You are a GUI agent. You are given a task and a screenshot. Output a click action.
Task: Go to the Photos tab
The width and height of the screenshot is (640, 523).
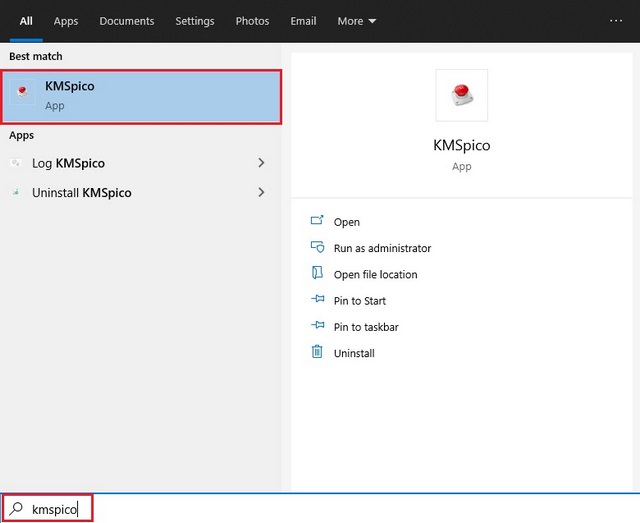252,21
